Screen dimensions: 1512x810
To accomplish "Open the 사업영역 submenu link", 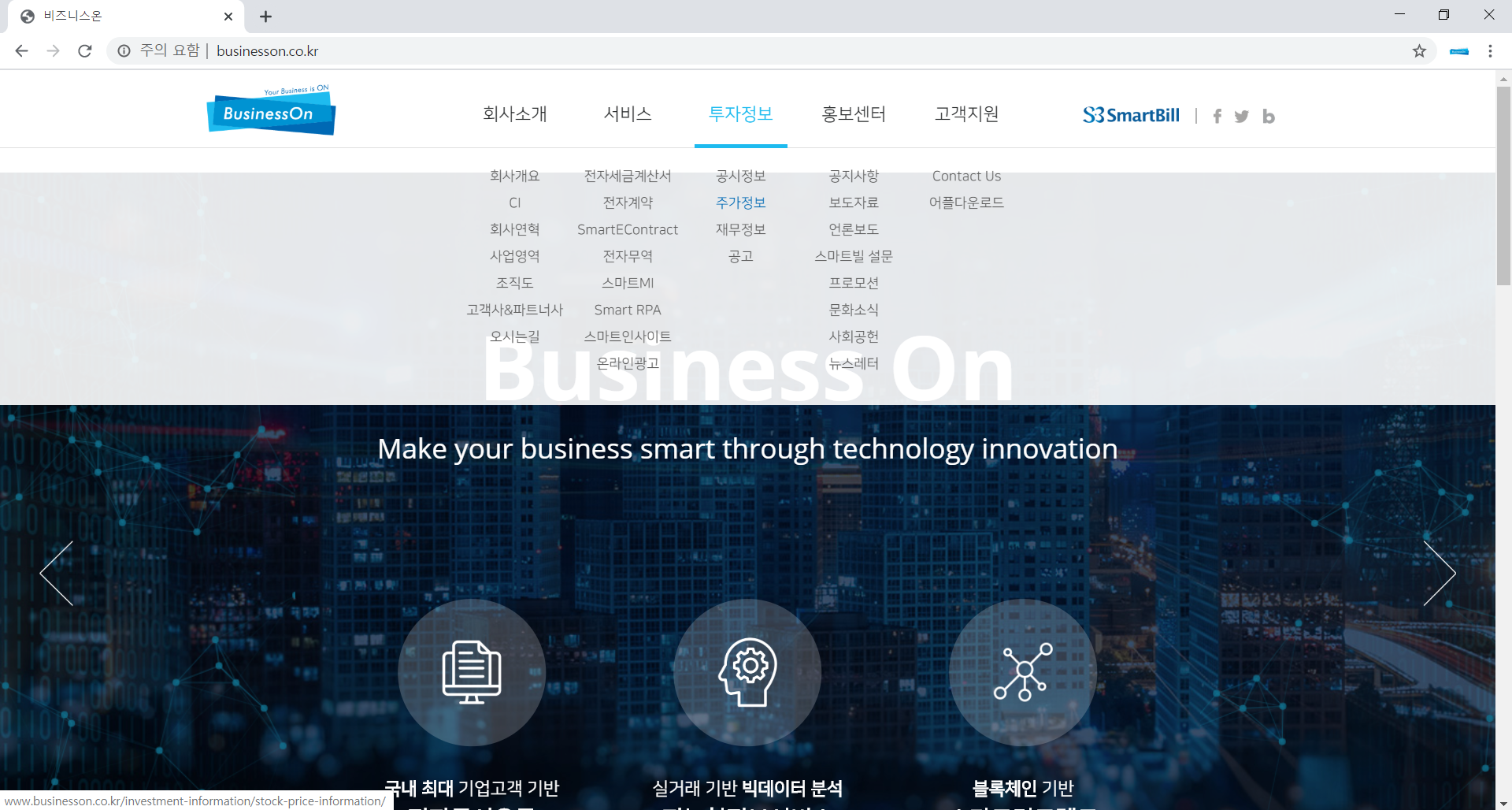I will coord(515,256).
